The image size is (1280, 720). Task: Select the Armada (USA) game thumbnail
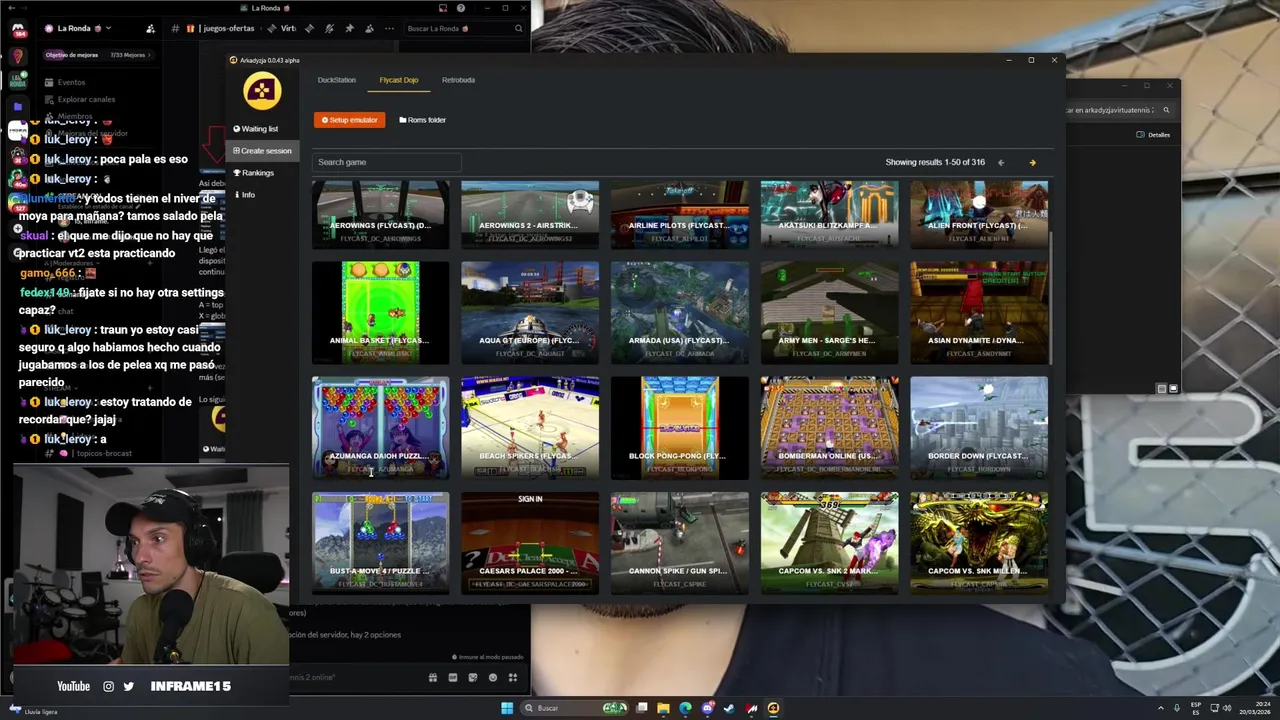(680, 312)
